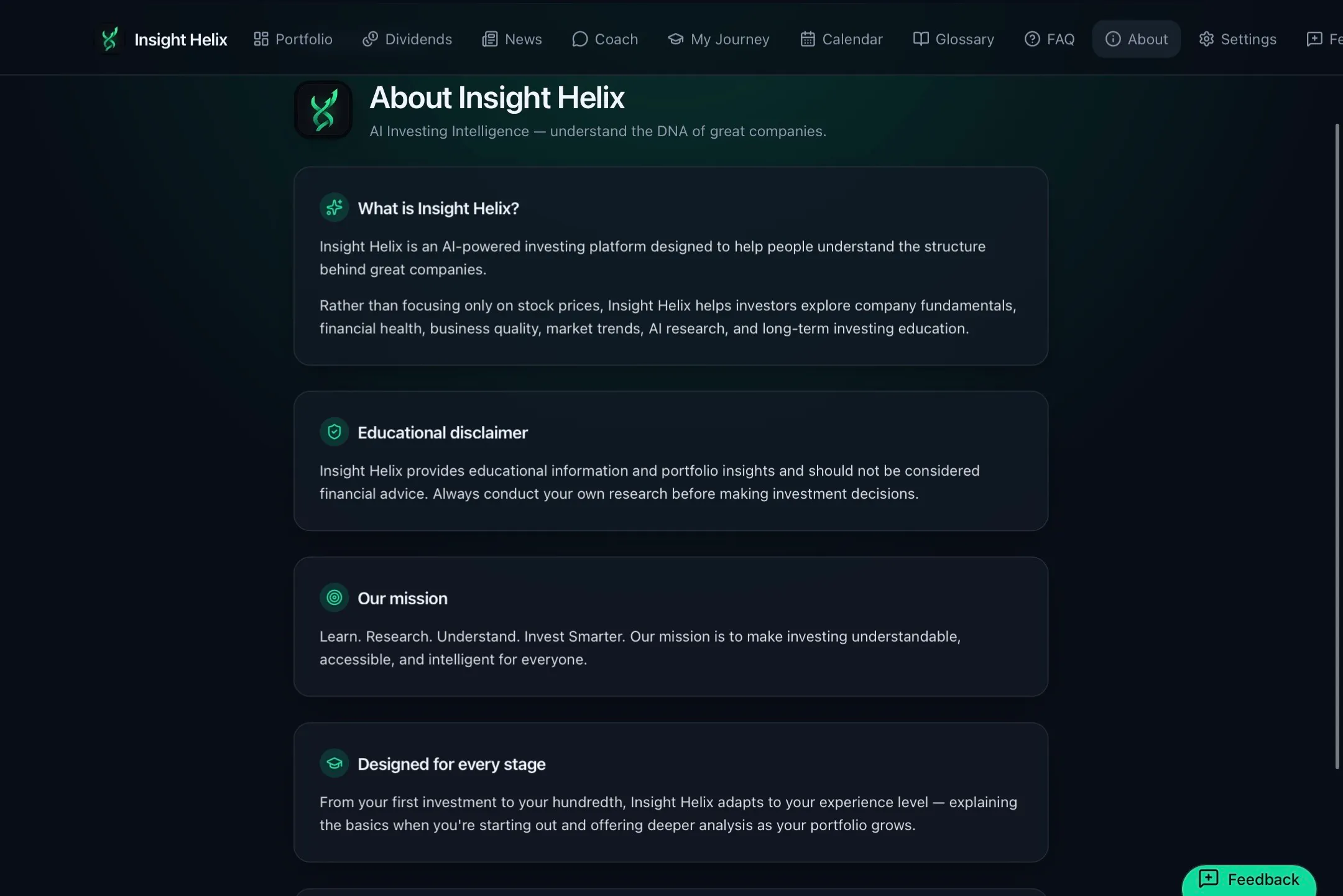Go to the FAQ page
The height and width of the screenshot is (896, 1343).
click(x=1050, y=39)
